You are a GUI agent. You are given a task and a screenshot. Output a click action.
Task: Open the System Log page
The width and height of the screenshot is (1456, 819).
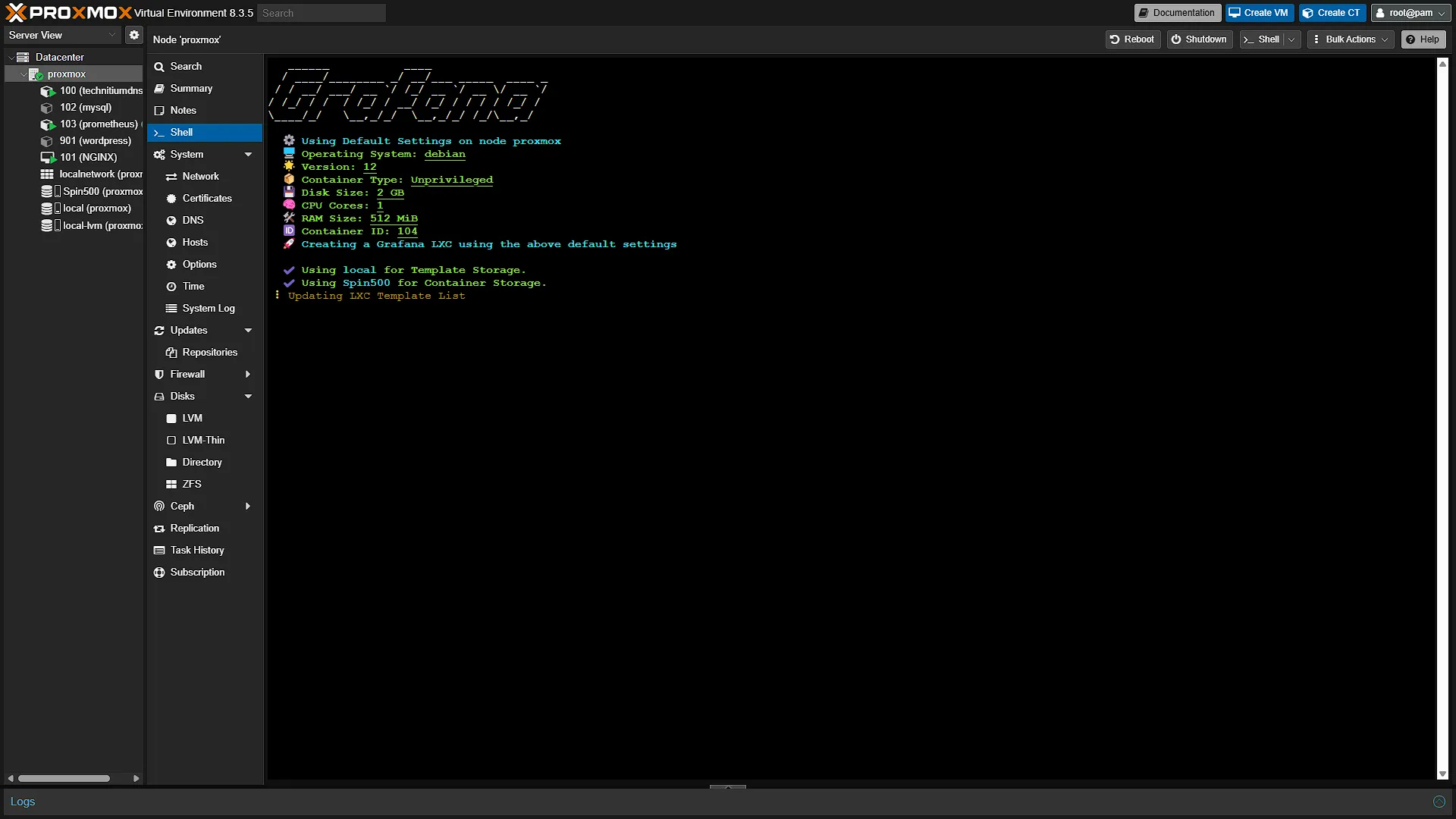click(x=205, y=308)
